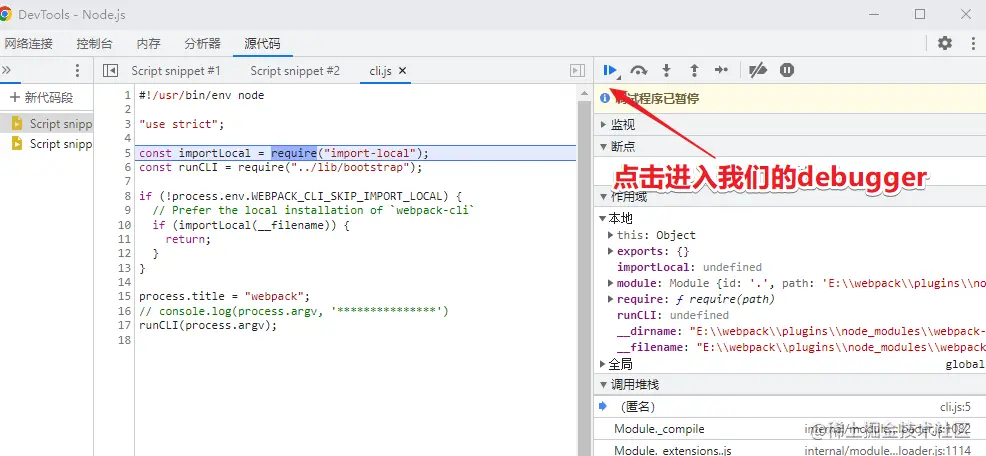Click the __dirname scope variable
Viewport: 986px width, 456px height.
[801, 331]
